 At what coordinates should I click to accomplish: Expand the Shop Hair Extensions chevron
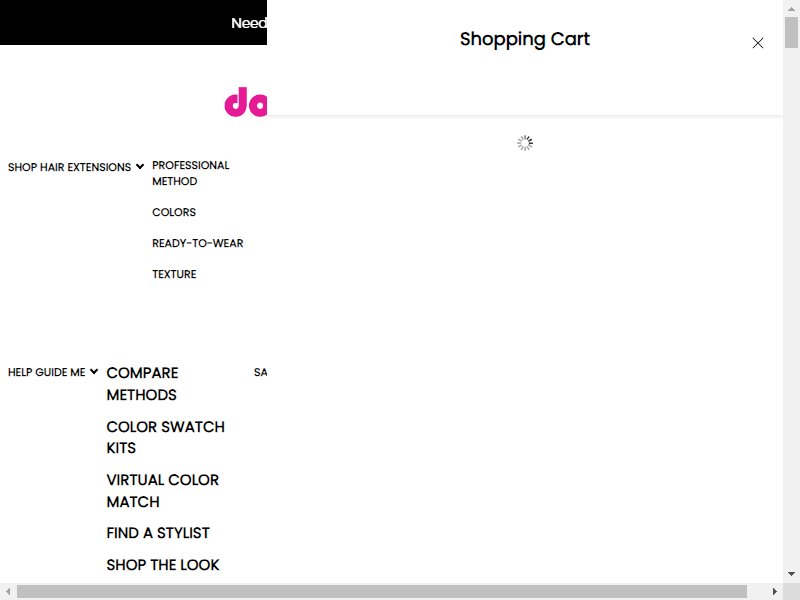[x=140, y=166]
